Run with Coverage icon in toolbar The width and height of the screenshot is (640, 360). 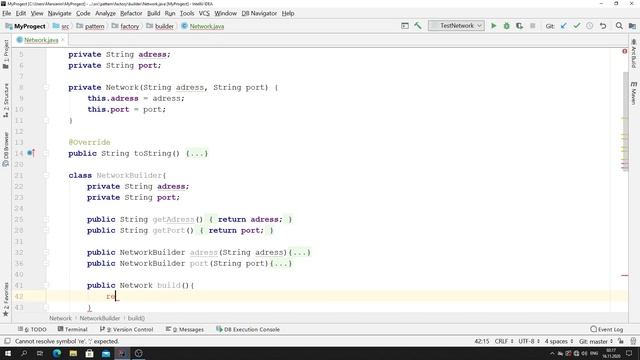pos(519,26)
